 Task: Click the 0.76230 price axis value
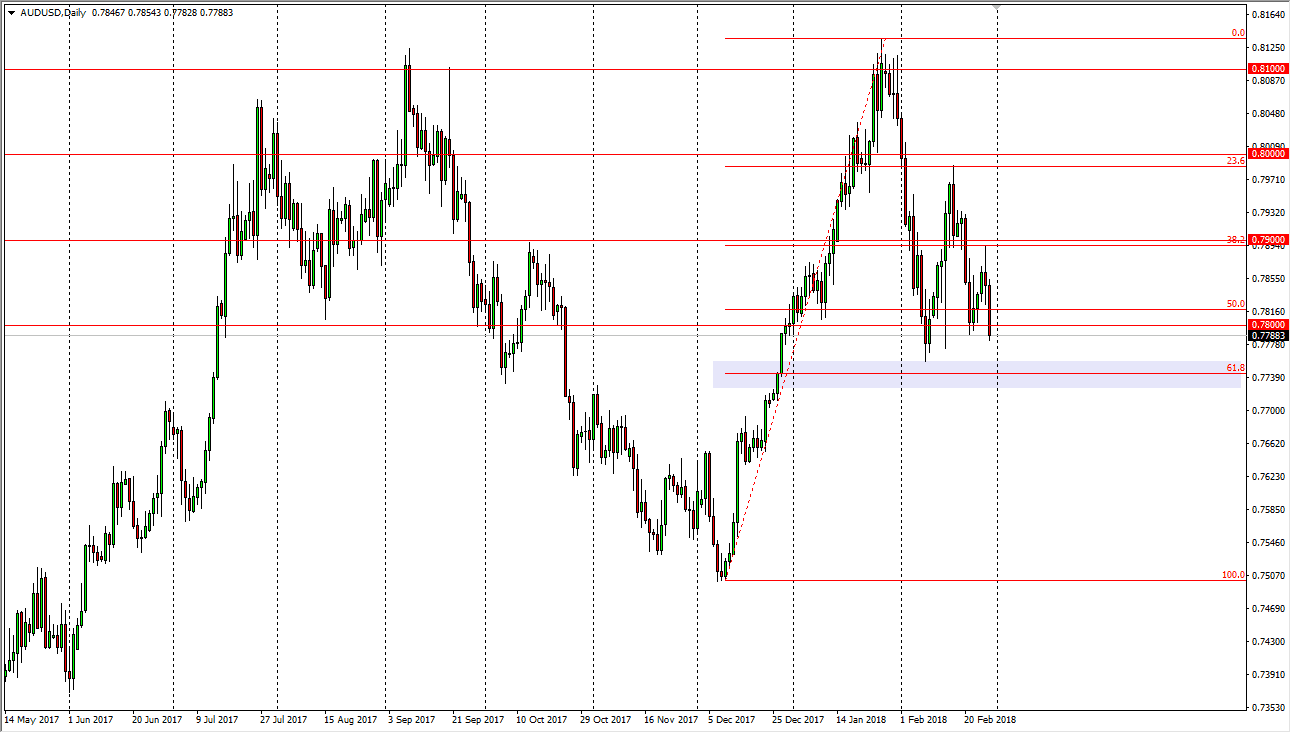coord(1268,477)
